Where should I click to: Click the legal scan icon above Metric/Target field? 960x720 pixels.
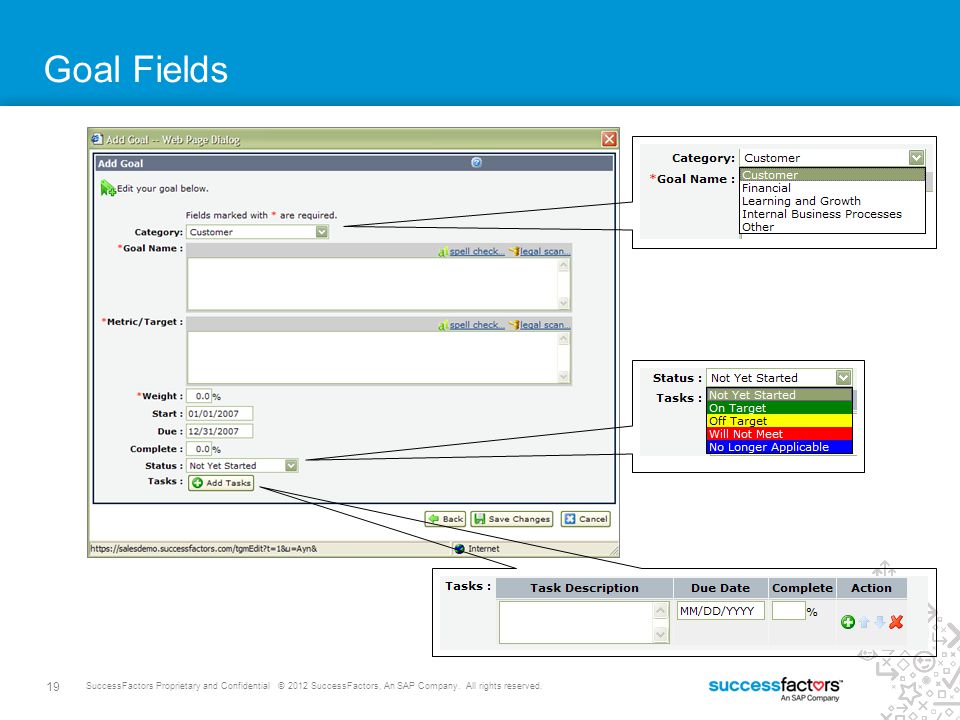pyautogui.click(x=514, y=326)
